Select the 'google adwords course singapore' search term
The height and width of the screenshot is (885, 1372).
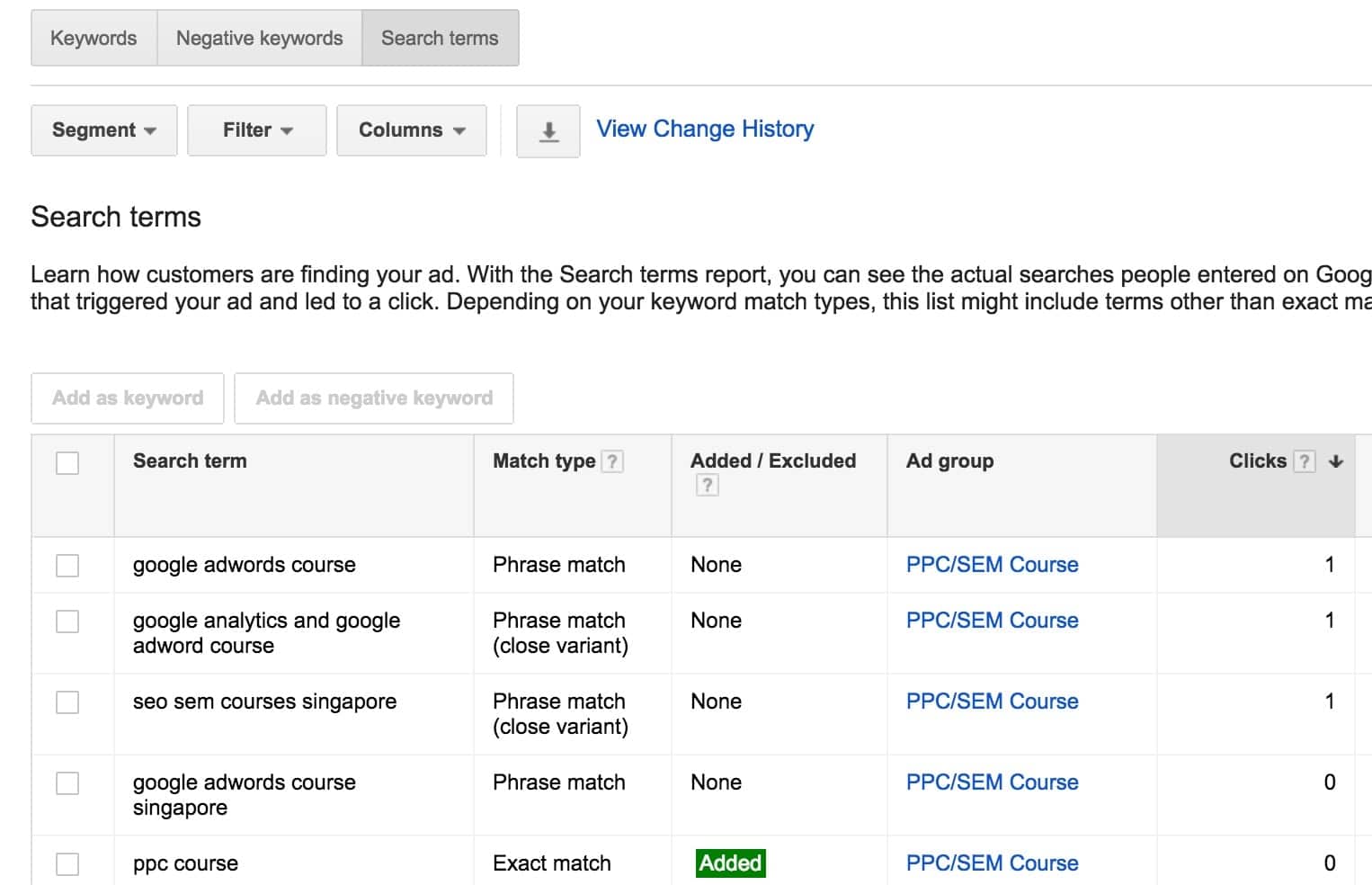coord(245,795)
